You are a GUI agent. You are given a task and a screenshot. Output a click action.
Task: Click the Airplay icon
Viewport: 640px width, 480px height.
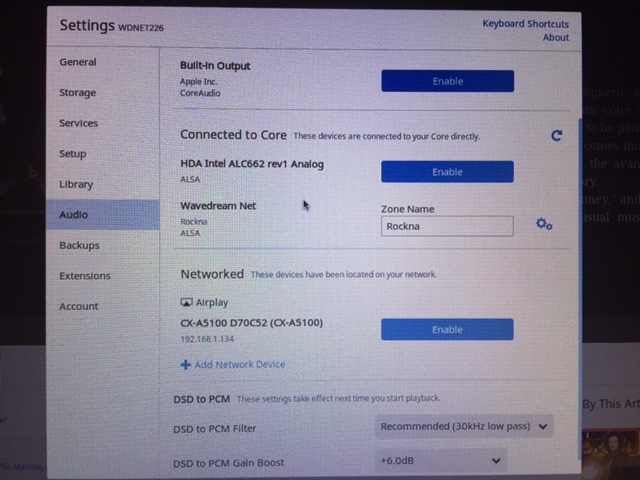click(x=186, y=302)
